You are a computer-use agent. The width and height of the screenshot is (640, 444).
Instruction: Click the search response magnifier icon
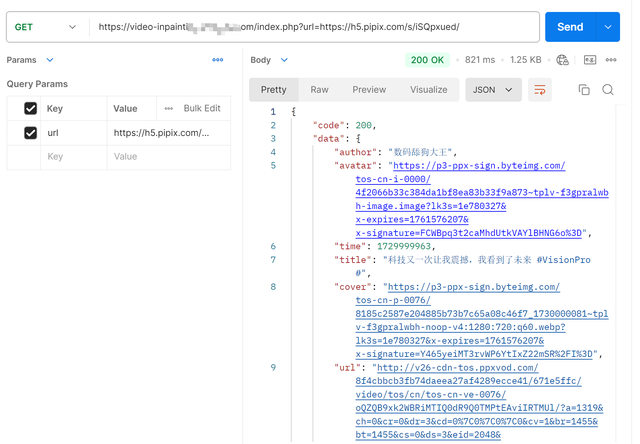[x=608, y=90]
